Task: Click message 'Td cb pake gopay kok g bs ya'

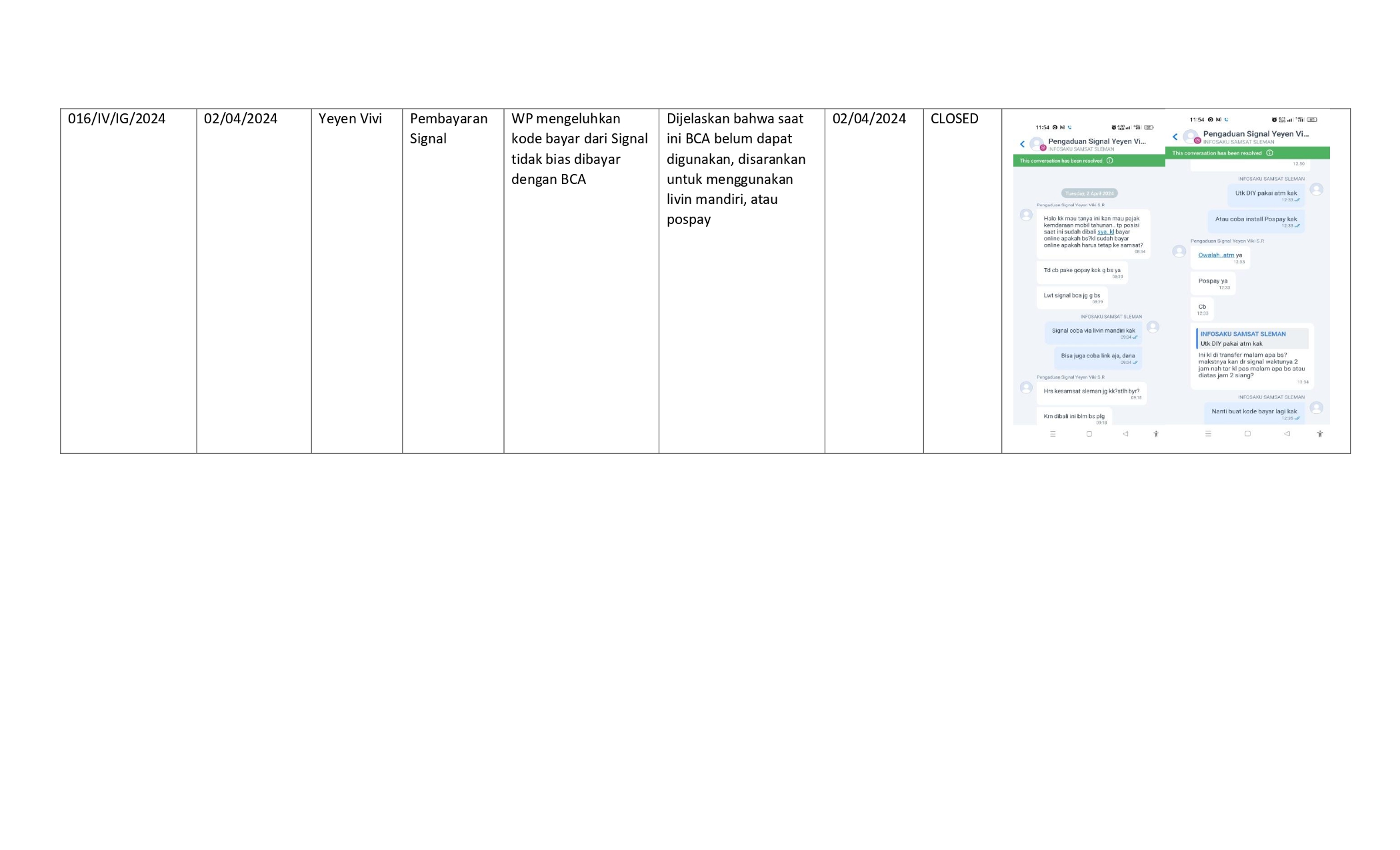Action: point(1082,272)
